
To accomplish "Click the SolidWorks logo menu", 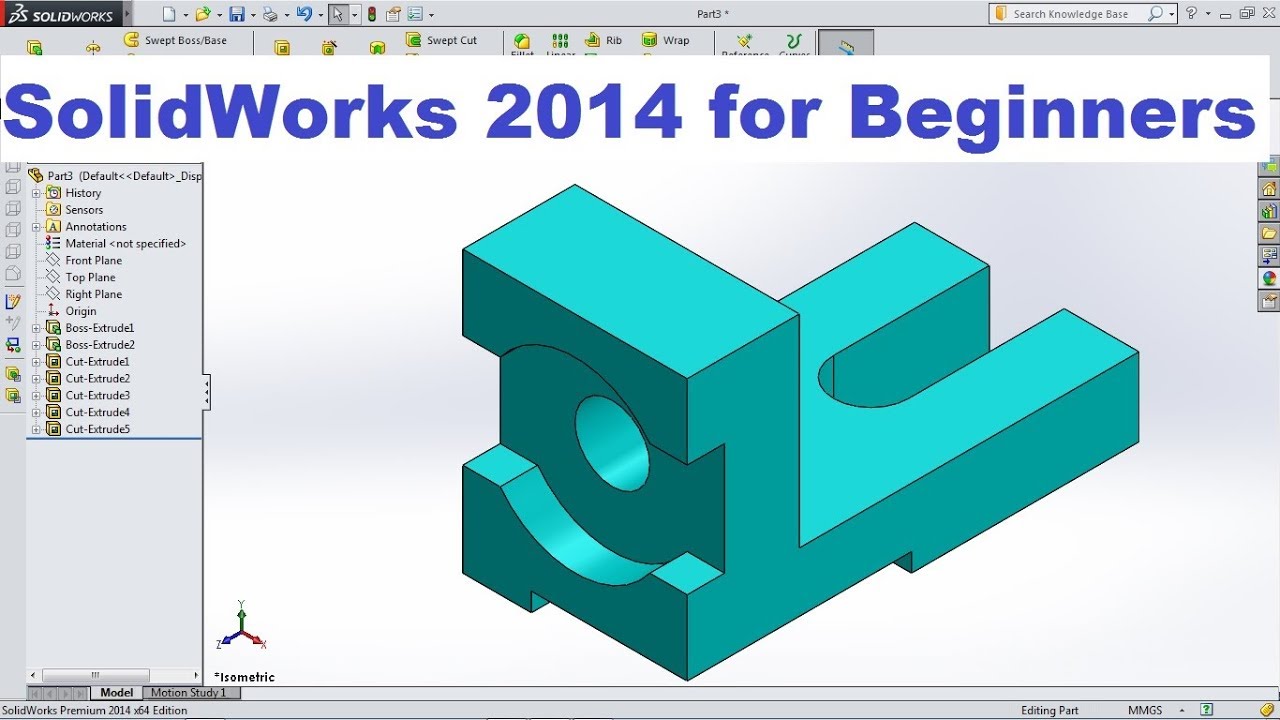I will coord(60,14).
